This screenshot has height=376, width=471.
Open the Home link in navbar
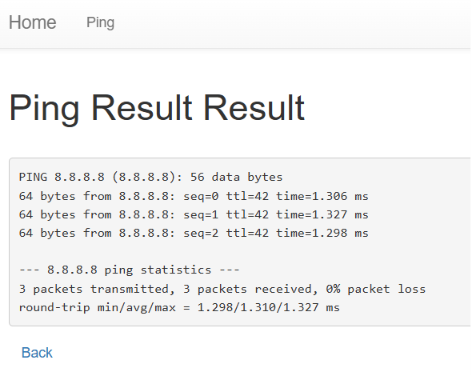(x=32, y=22)
